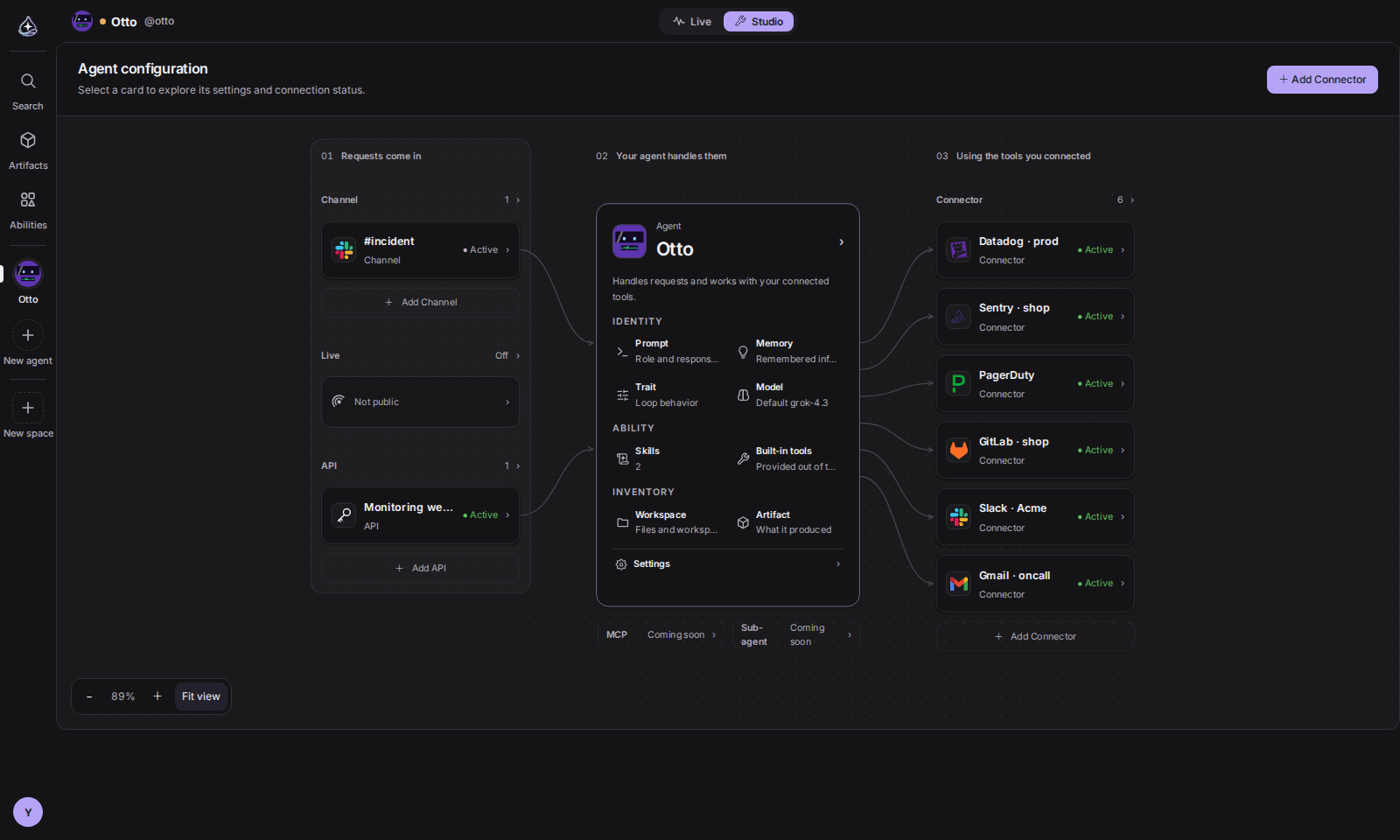Screen dimensions: 1400x840
Task: Switch to Live mode
Action: pyautogui.click(x=692, y=21)
